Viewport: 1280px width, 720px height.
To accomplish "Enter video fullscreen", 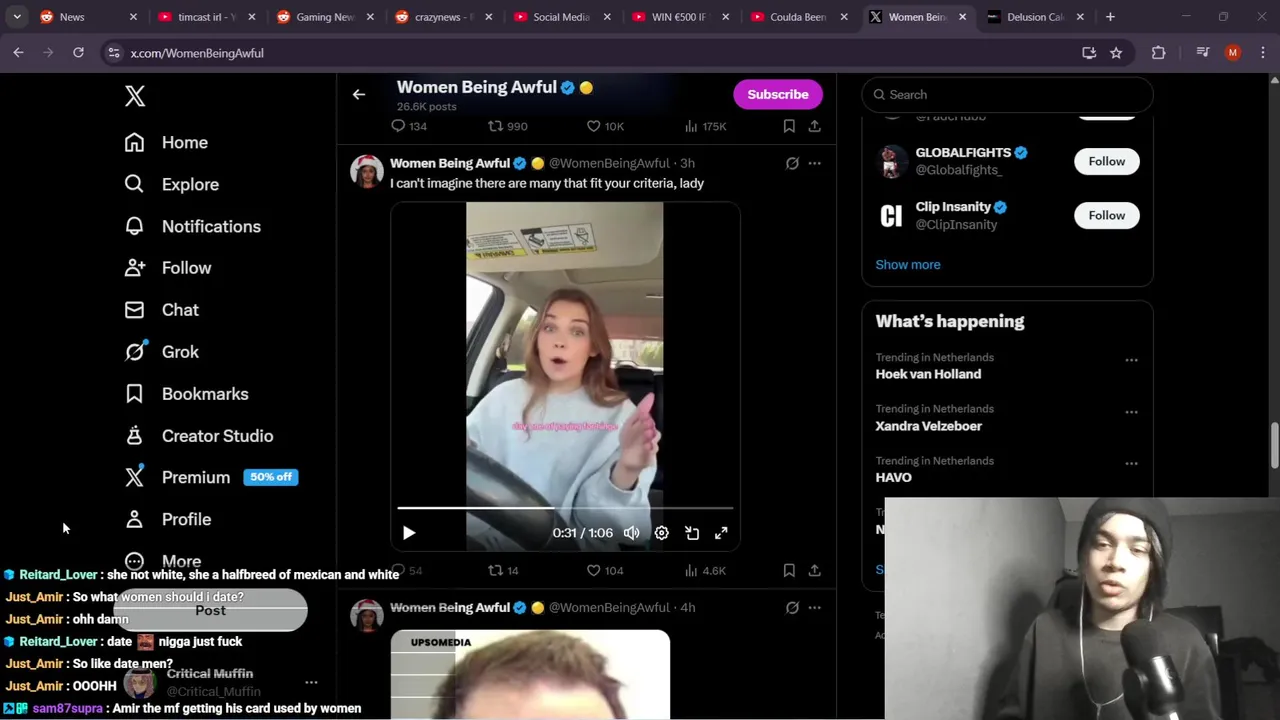I will click(x=721, y=533).
